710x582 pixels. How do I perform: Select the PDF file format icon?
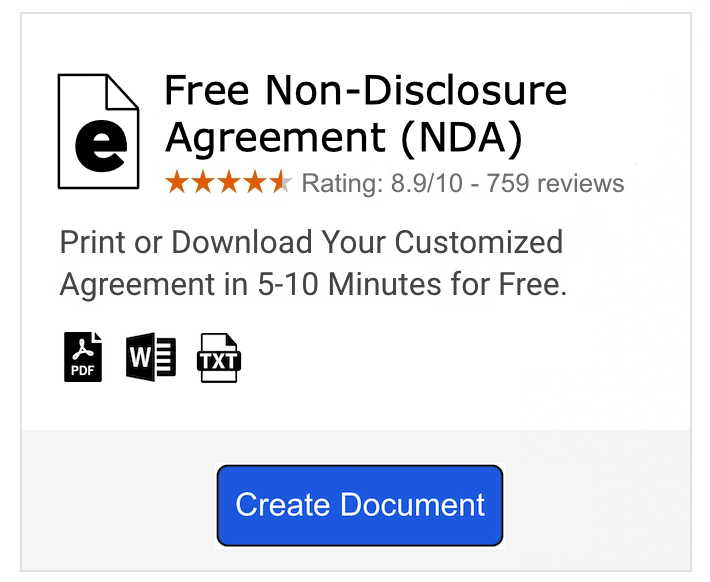point(83,357)
